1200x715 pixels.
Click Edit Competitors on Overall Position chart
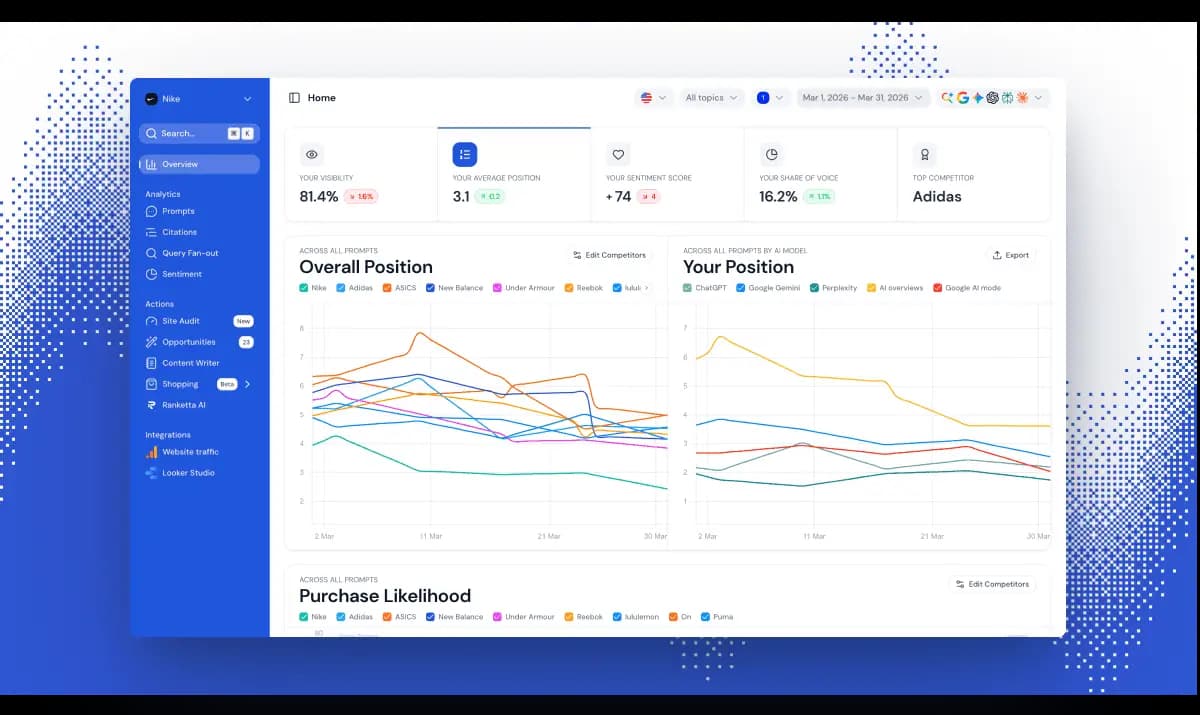coord(609,255)
